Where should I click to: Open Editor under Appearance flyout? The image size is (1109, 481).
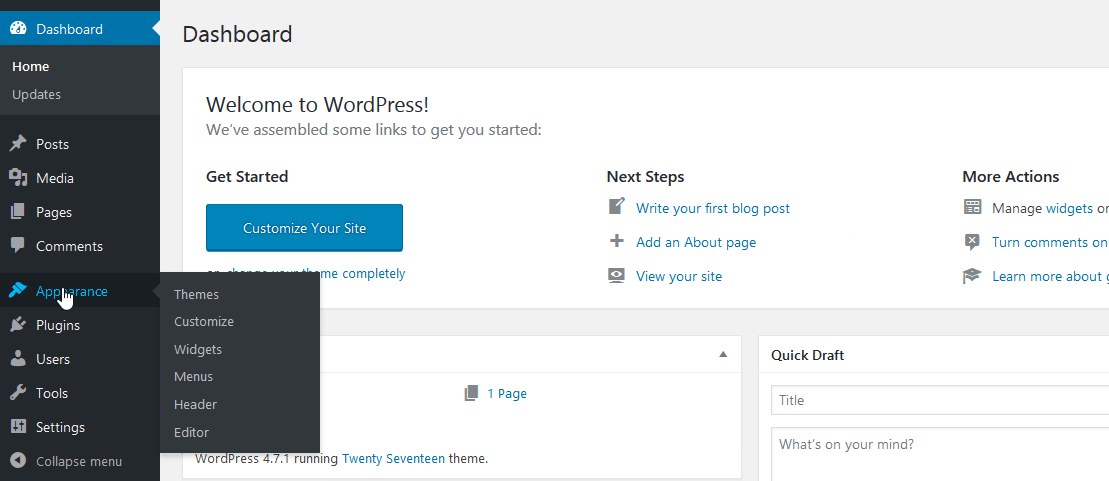click(x=191, y=433)
